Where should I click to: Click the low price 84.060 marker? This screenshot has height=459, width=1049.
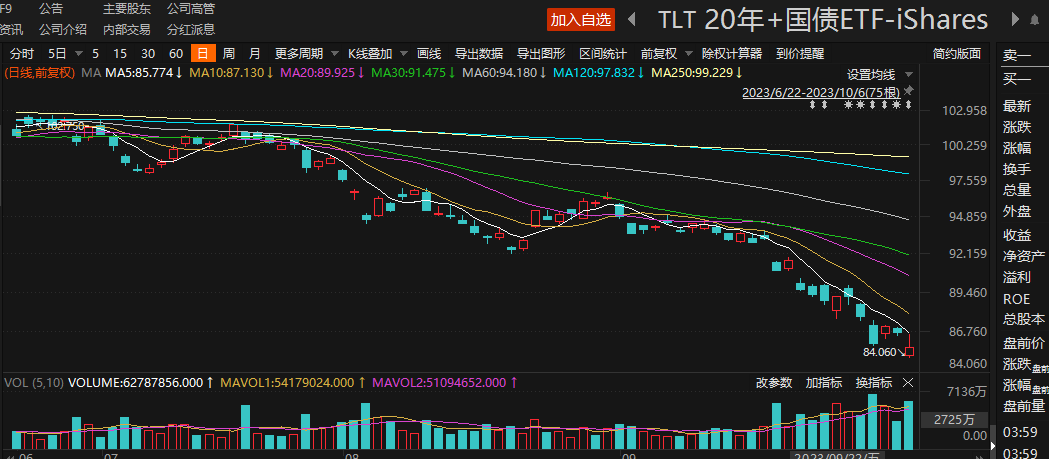click(x=881, y=352)
